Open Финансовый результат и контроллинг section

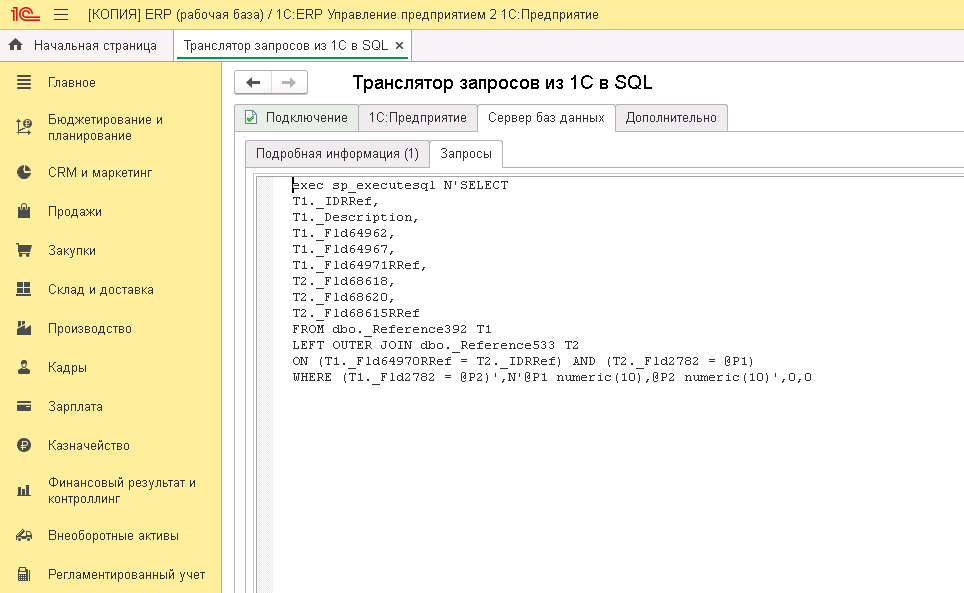point(122,490)
